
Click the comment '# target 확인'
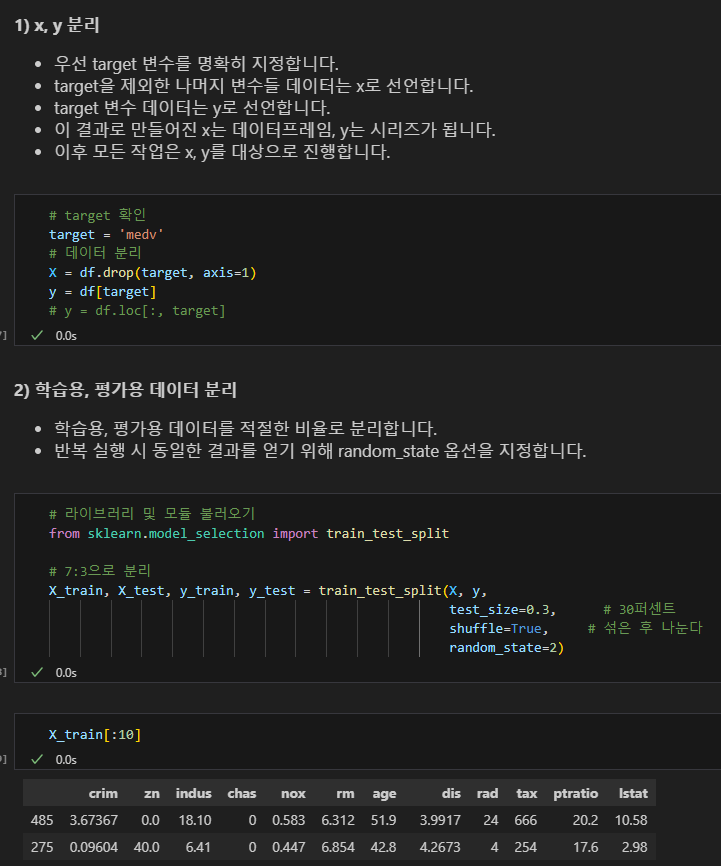97,215
